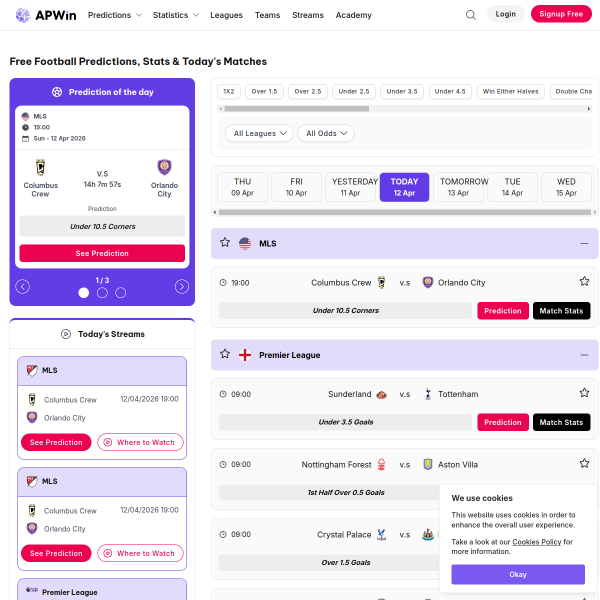Click the Newcastle crest beside Crystal Palace

click(x=428, y=535)
